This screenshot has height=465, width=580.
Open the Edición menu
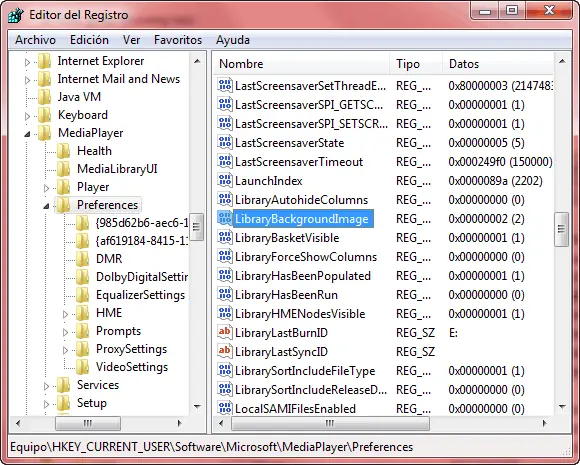[x=90, y=40]
